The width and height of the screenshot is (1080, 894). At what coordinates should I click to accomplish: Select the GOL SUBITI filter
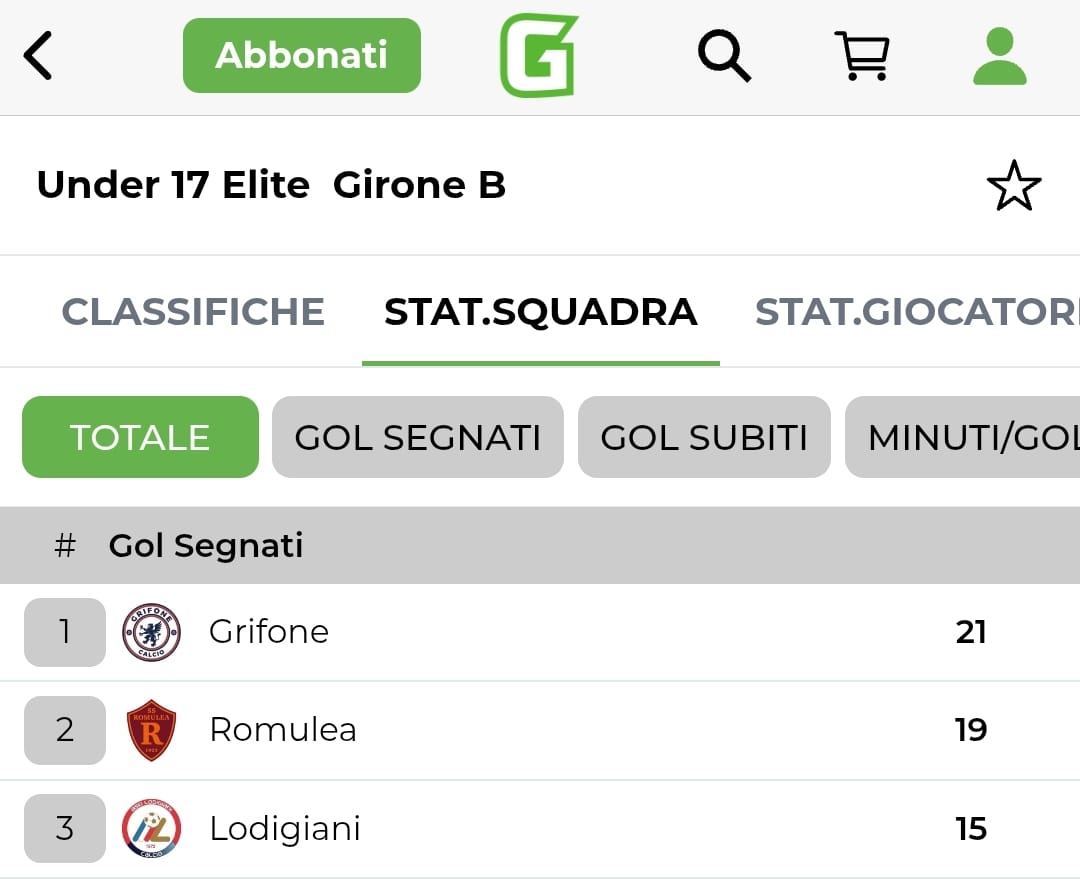tap(704, 438)
